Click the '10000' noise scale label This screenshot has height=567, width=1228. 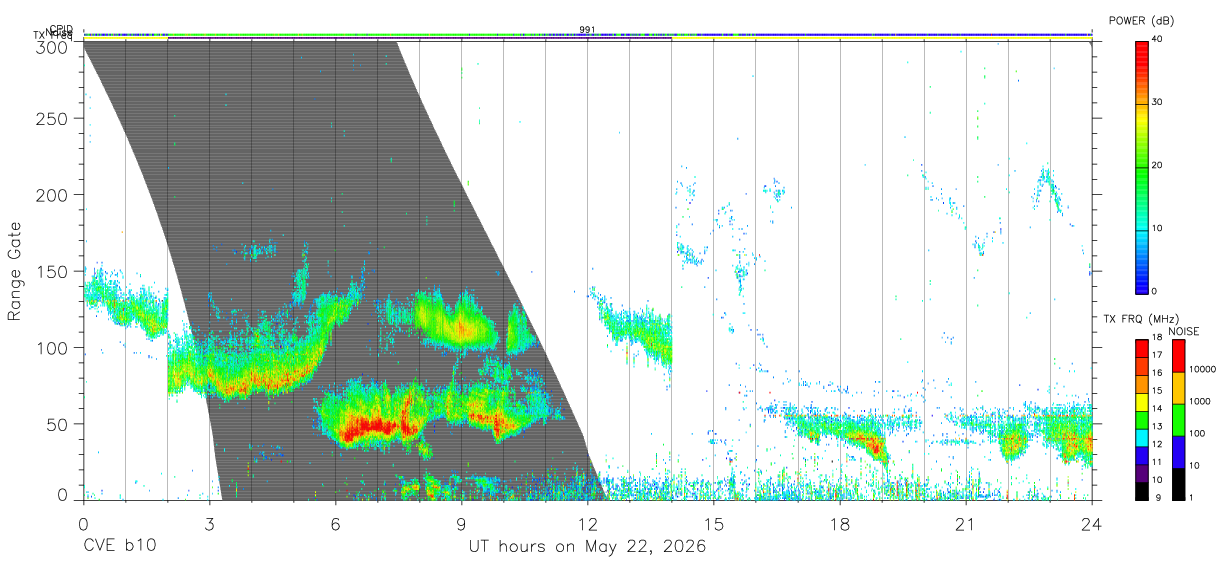click(1202, 369)
